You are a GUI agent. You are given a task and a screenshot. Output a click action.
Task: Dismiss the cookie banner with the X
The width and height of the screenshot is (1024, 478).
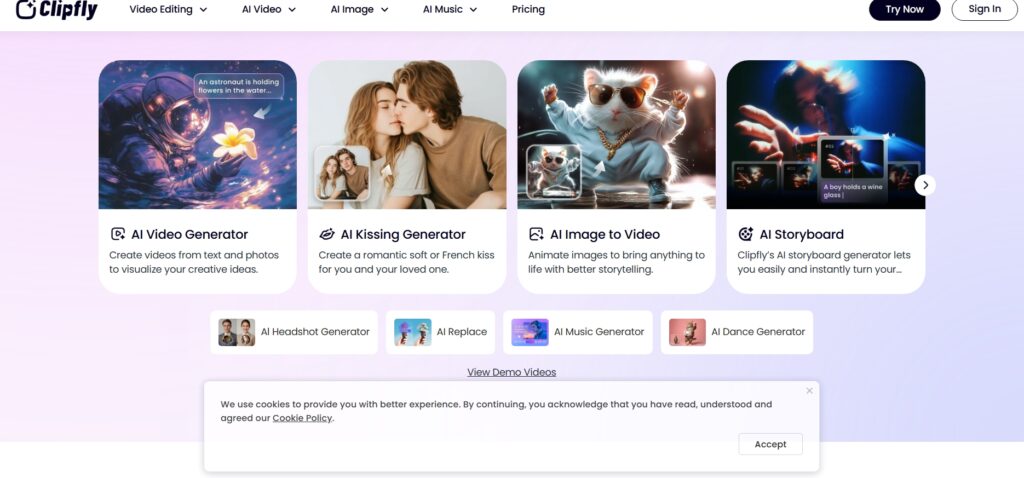809,390
